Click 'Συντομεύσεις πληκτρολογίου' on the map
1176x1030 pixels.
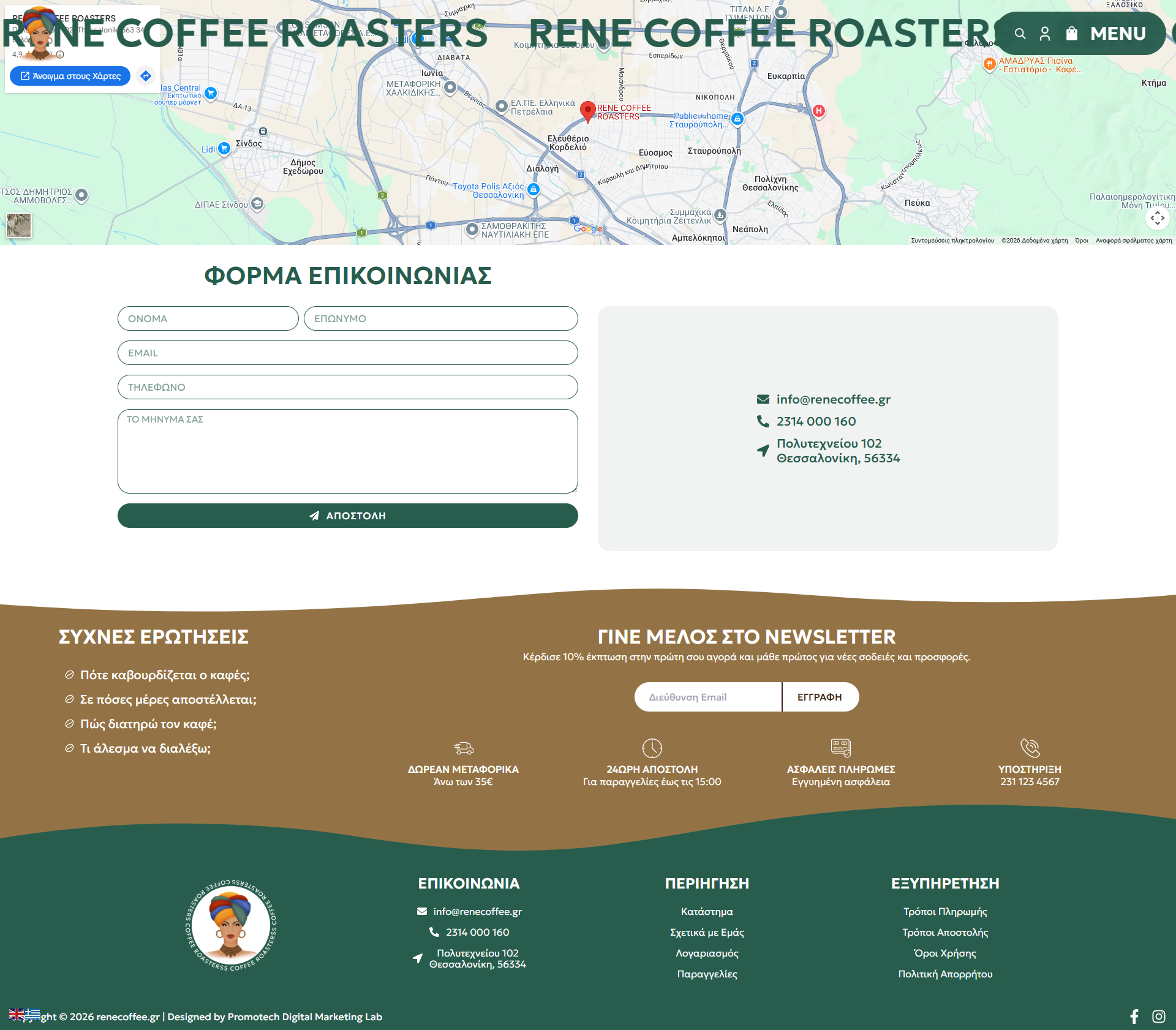click(952, 241)
